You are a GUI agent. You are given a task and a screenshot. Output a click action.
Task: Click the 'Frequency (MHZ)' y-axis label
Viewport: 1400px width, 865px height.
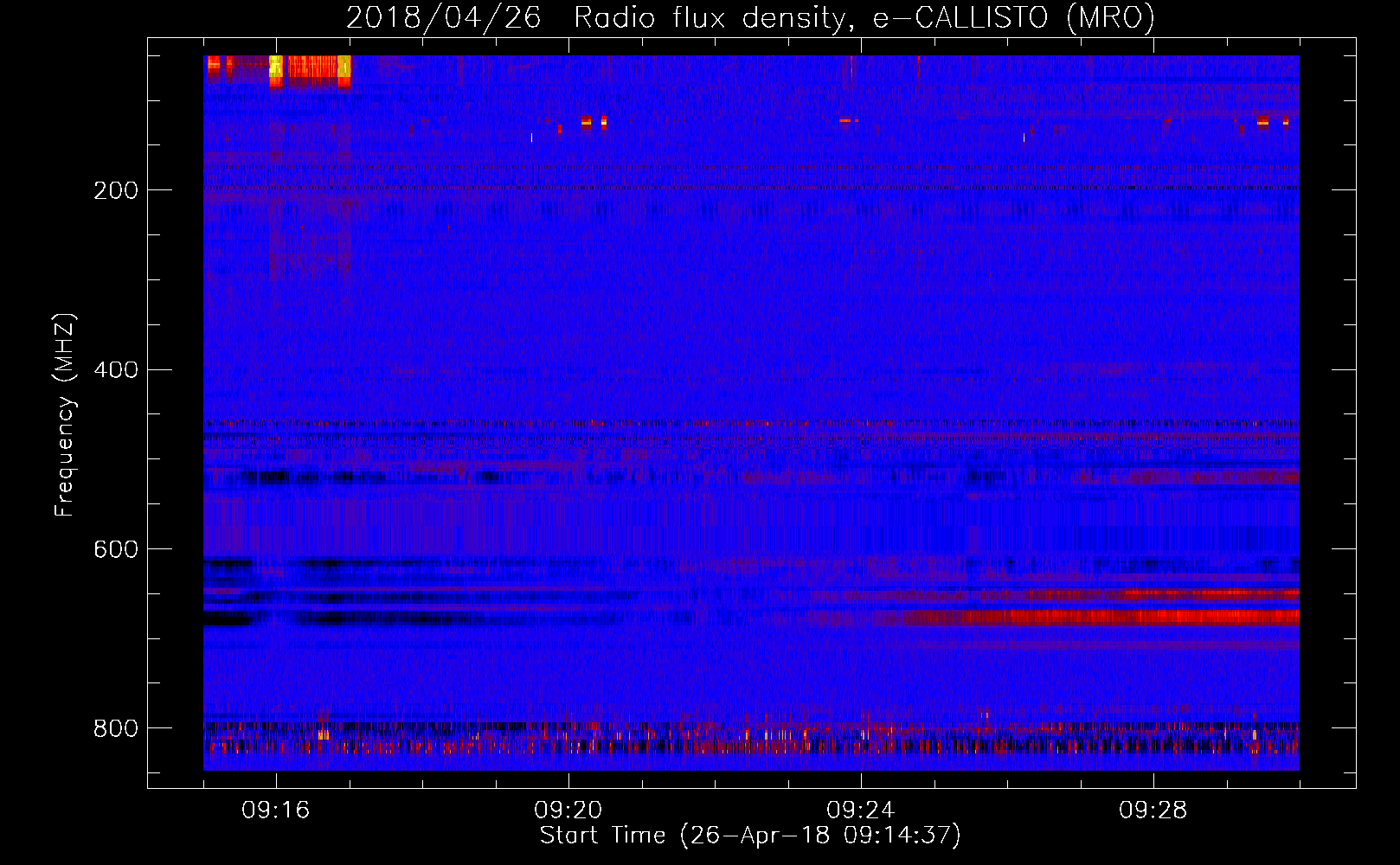tap(66, 415)
